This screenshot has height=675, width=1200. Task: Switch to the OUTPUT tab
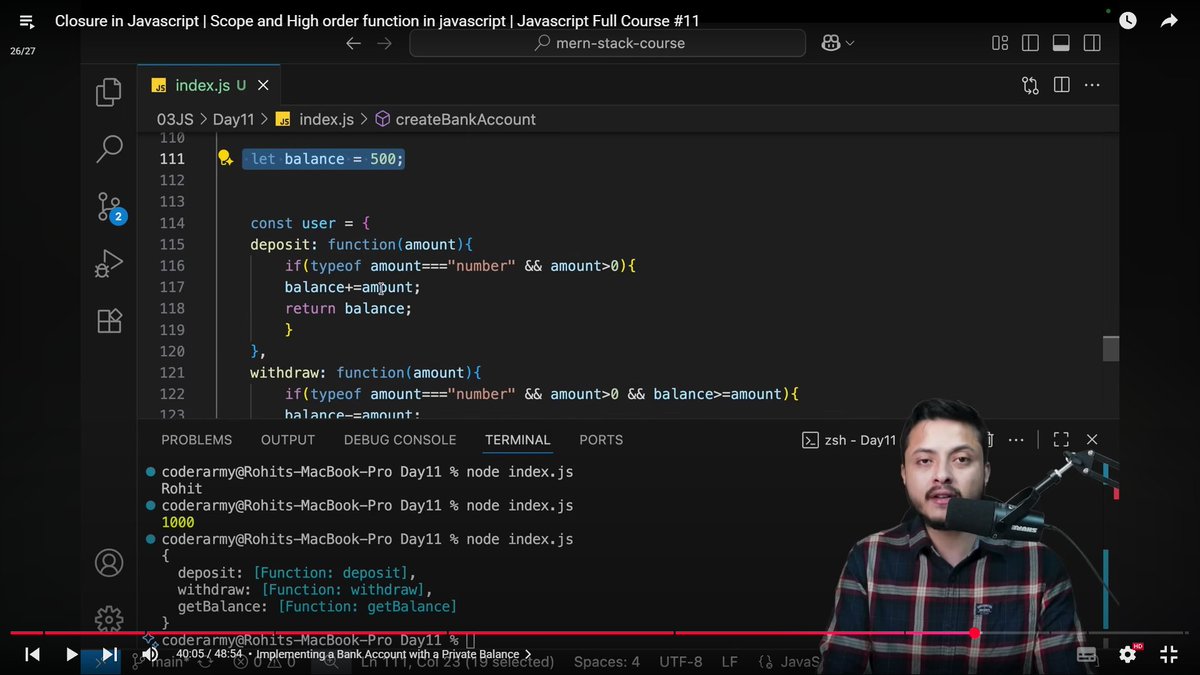288,440
